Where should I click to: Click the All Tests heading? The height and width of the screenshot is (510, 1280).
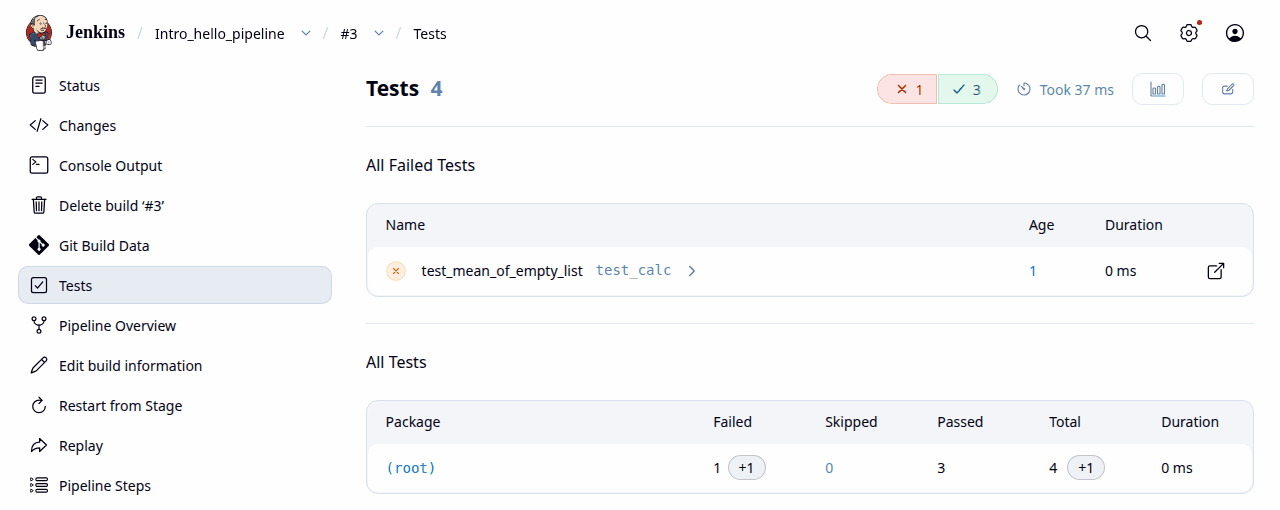(x=396, y=362)
